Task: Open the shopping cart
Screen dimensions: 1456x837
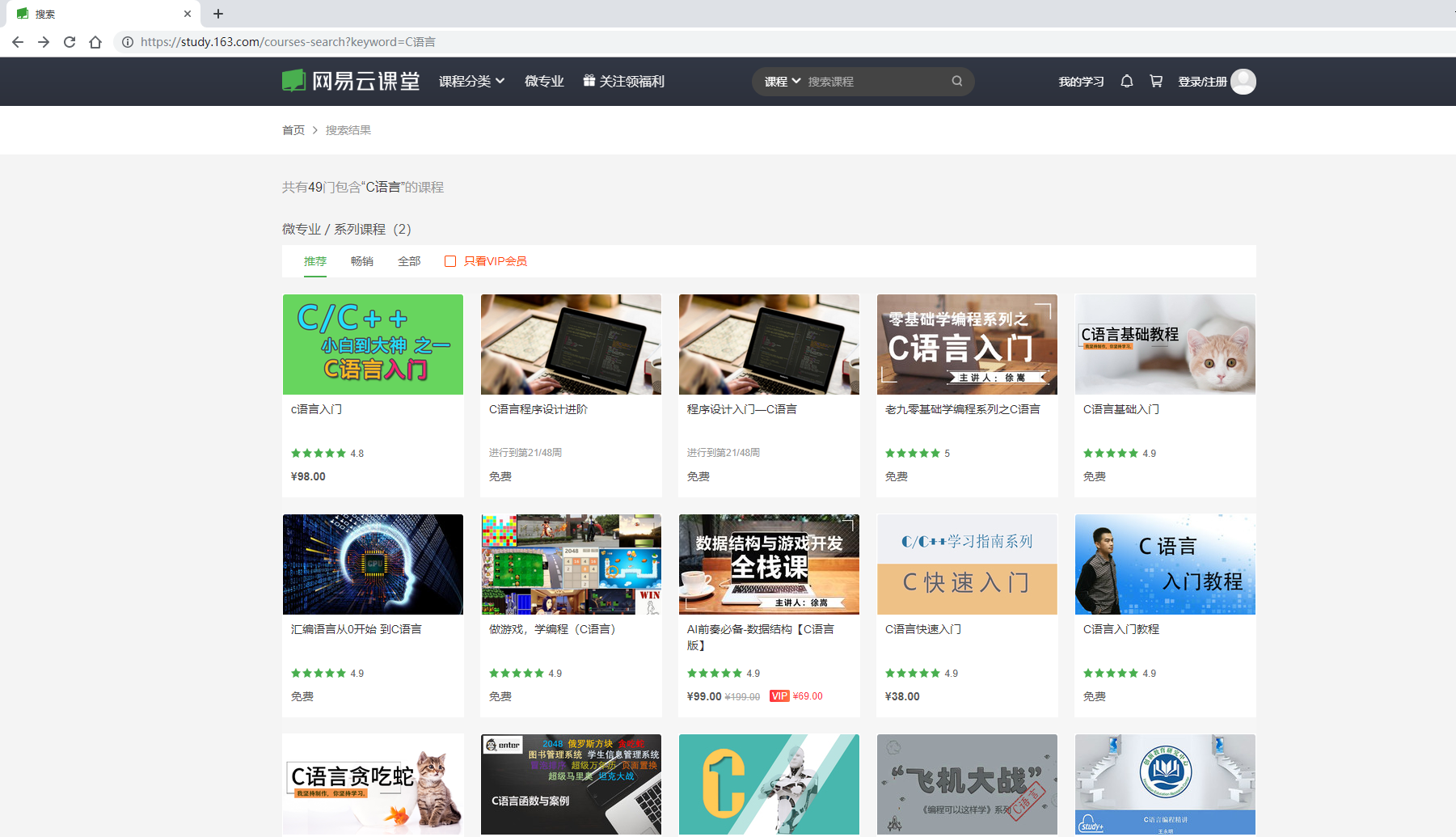Action: pyautogui.click(x=1156, y=81)
